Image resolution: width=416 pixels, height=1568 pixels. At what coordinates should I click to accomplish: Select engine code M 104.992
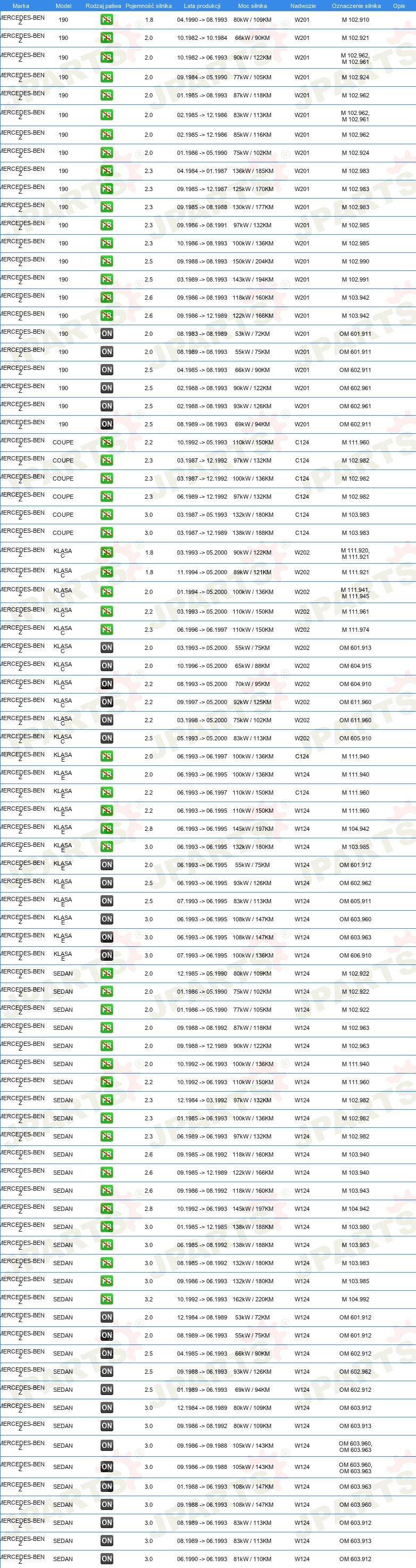[x=355, y=1300]
